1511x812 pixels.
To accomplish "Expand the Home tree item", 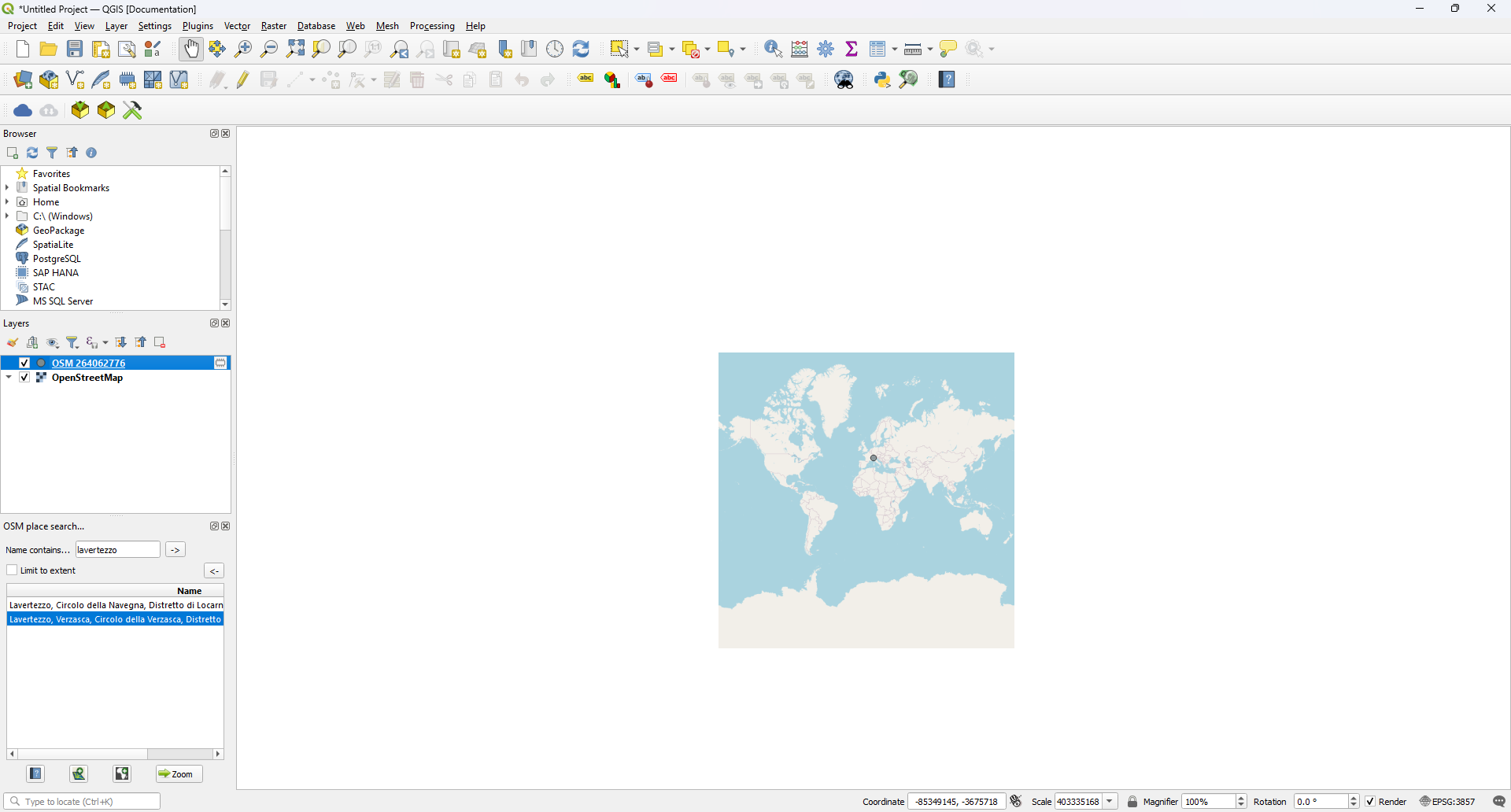I will [x=7, y=202].
